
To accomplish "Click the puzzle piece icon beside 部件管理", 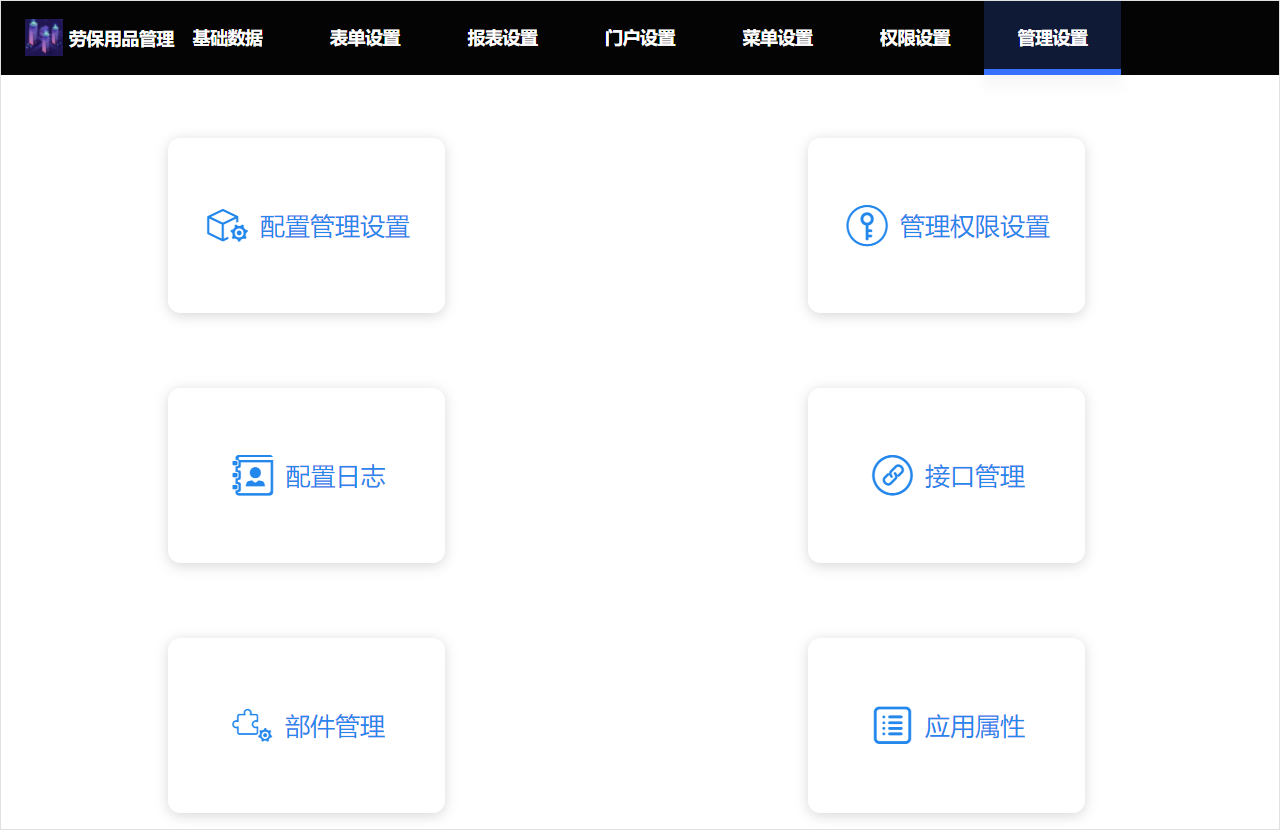I will [252, 726].
